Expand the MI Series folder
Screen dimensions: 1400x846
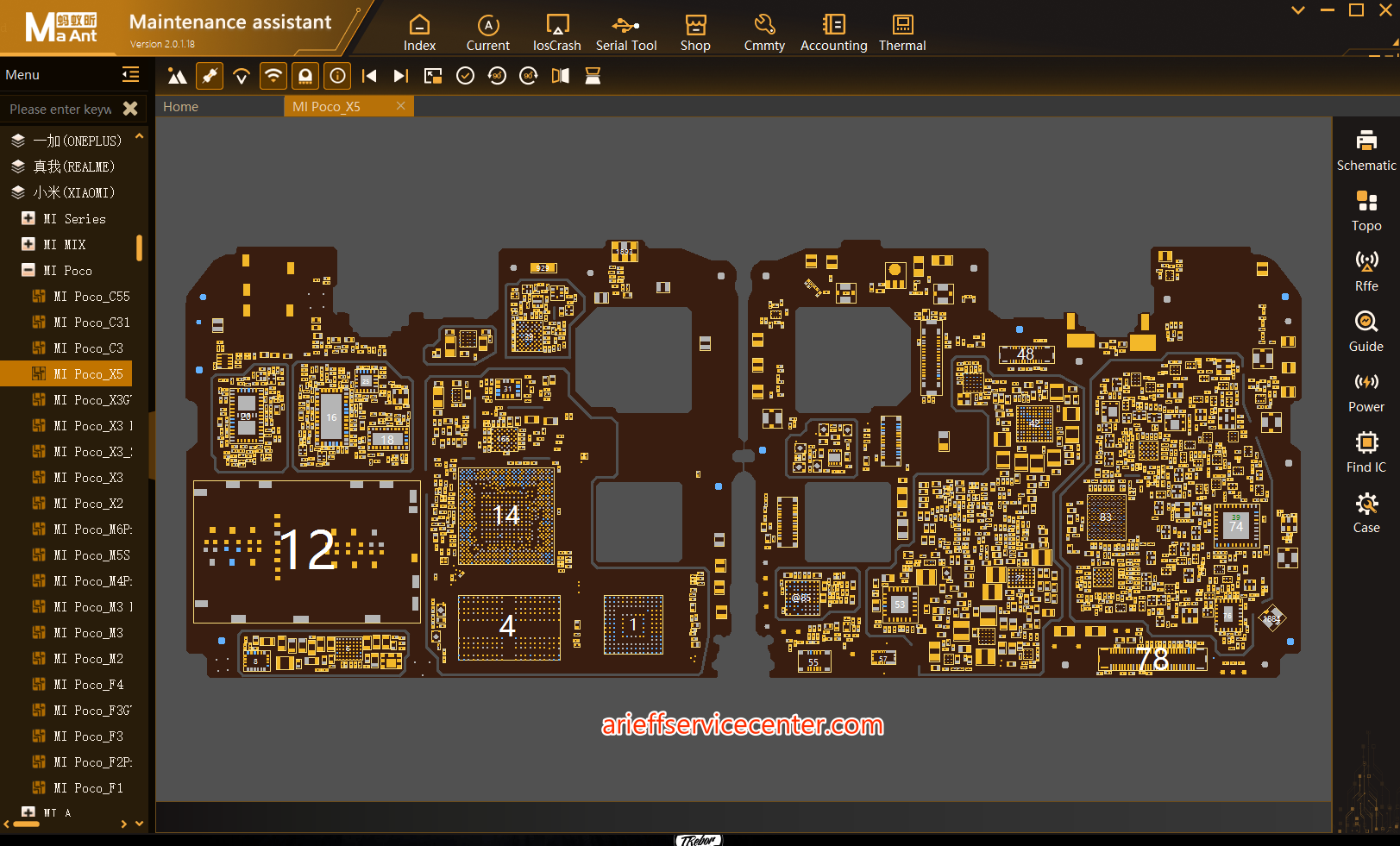28,218
